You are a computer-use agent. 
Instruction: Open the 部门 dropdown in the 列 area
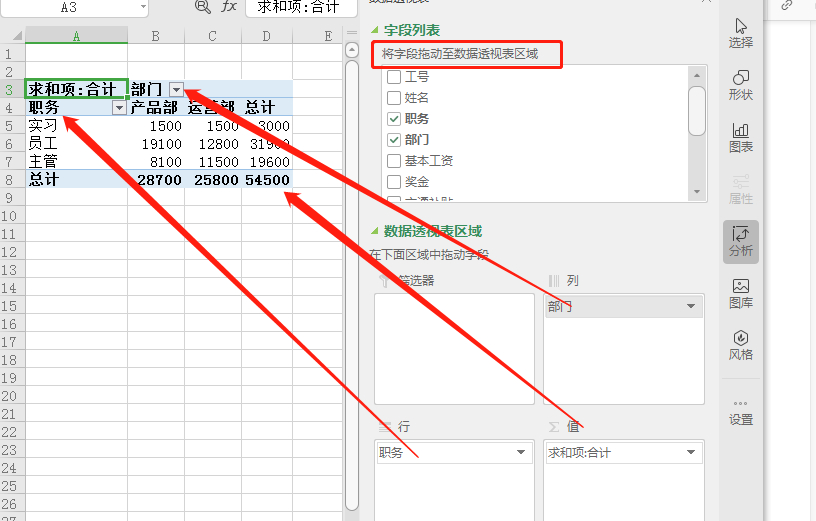[691, 306]
